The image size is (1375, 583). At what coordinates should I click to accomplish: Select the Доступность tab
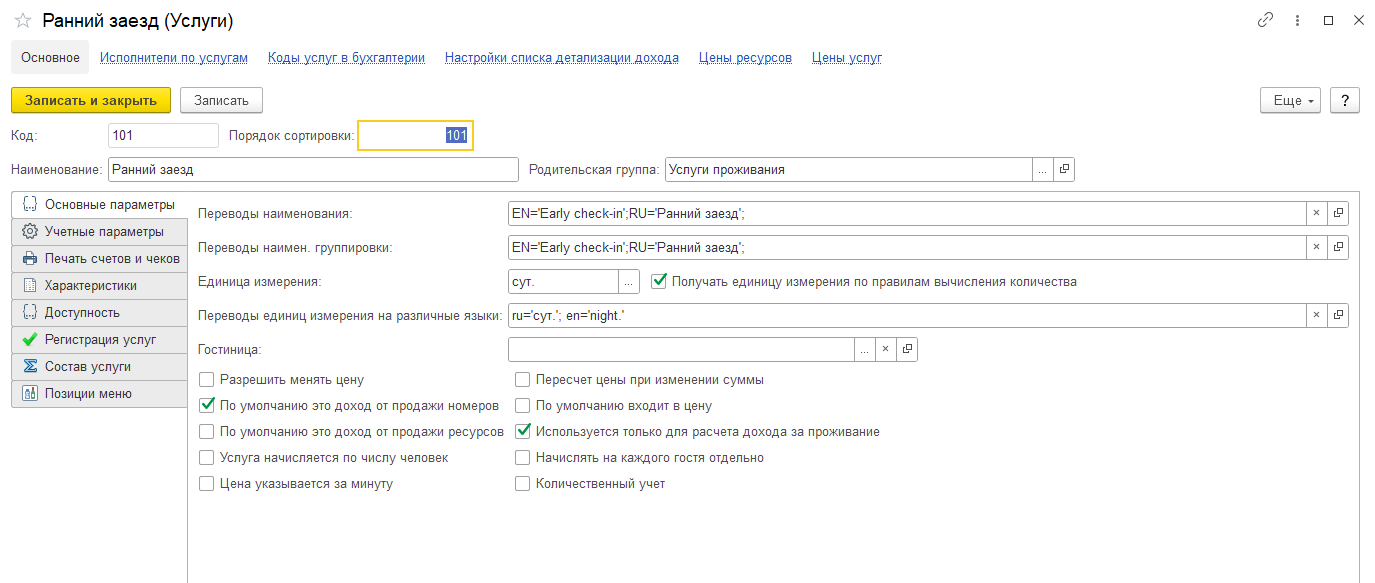click(99, 313)
